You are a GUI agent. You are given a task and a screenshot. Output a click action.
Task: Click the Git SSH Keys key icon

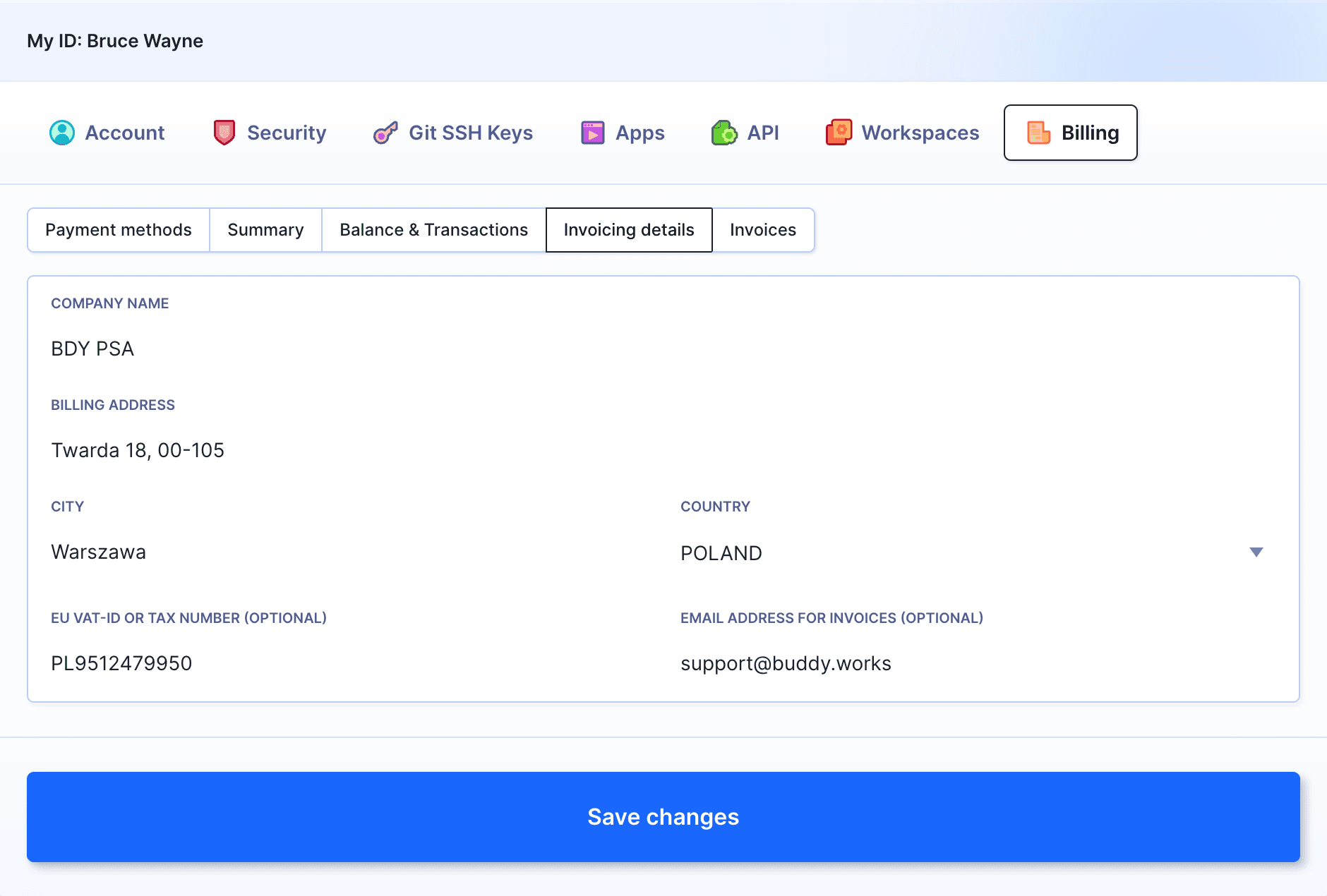point(385,133)
